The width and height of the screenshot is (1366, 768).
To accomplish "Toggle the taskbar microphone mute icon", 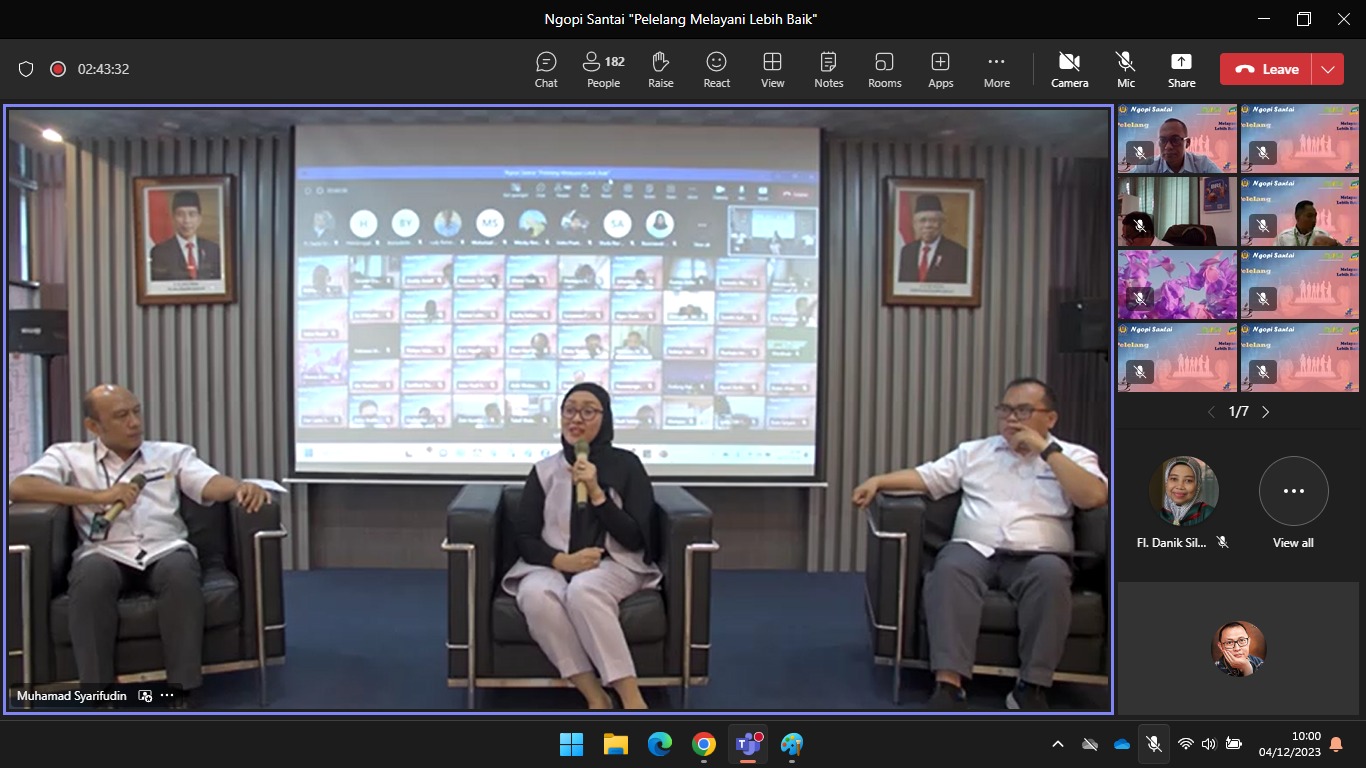I will tap(1153, 744).
